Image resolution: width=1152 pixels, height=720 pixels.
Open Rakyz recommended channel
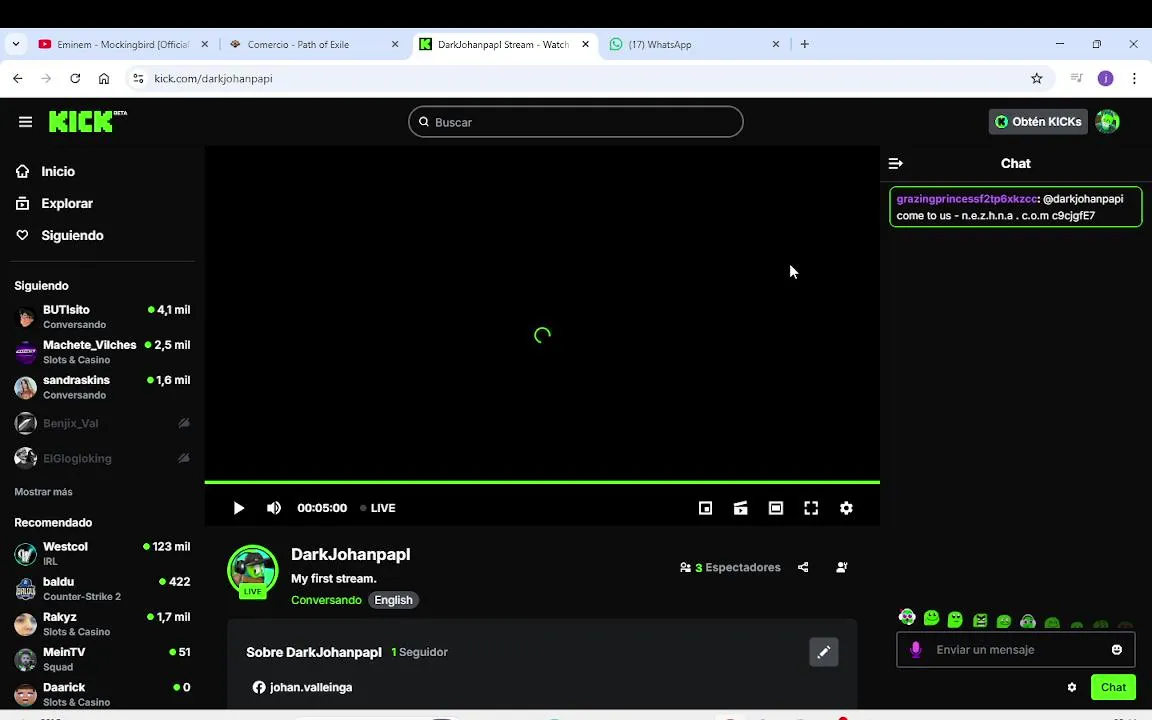[102, 624]
